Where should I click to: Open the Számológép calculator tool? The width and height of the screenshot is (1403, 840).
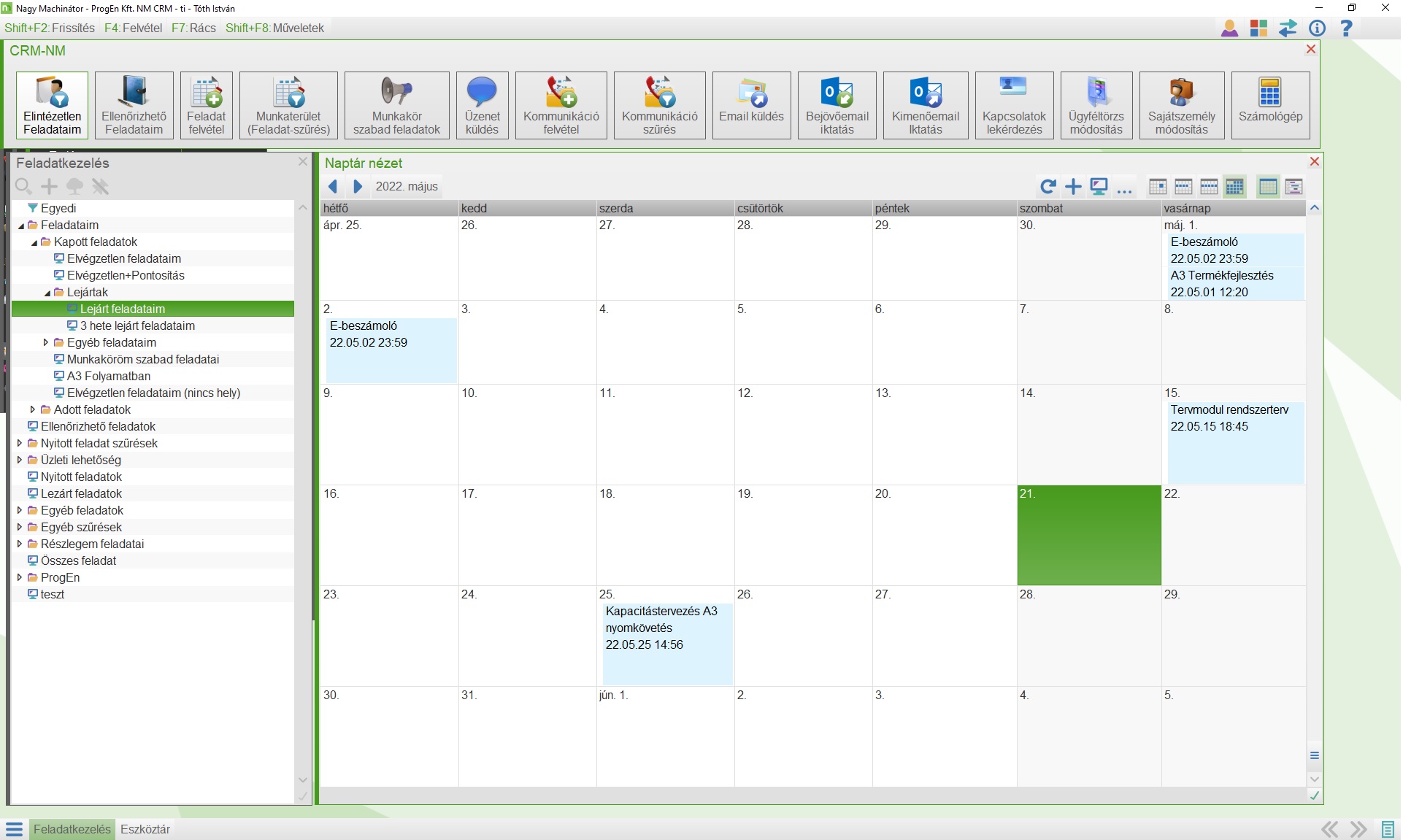tap(1269, 105)
